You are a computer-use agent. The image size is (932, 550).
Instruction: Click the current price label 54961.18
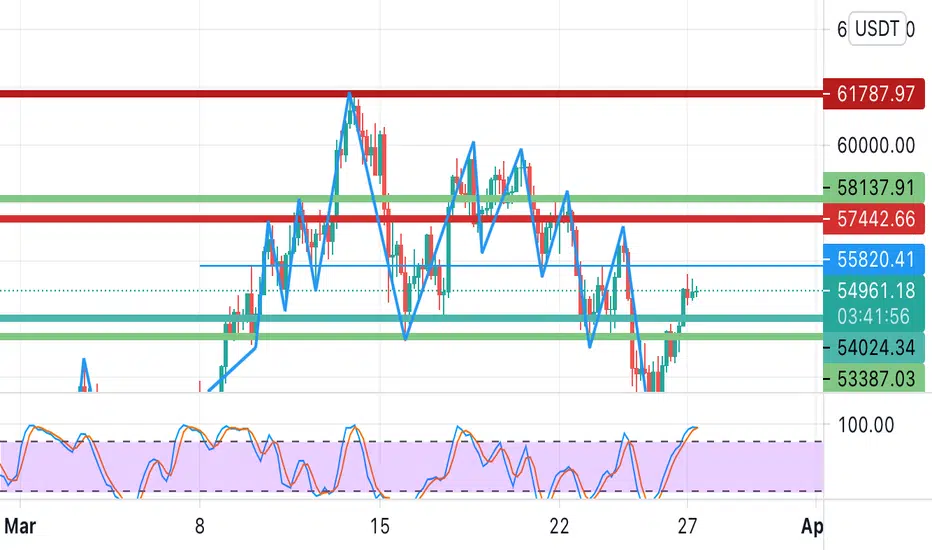coord(876,290)
